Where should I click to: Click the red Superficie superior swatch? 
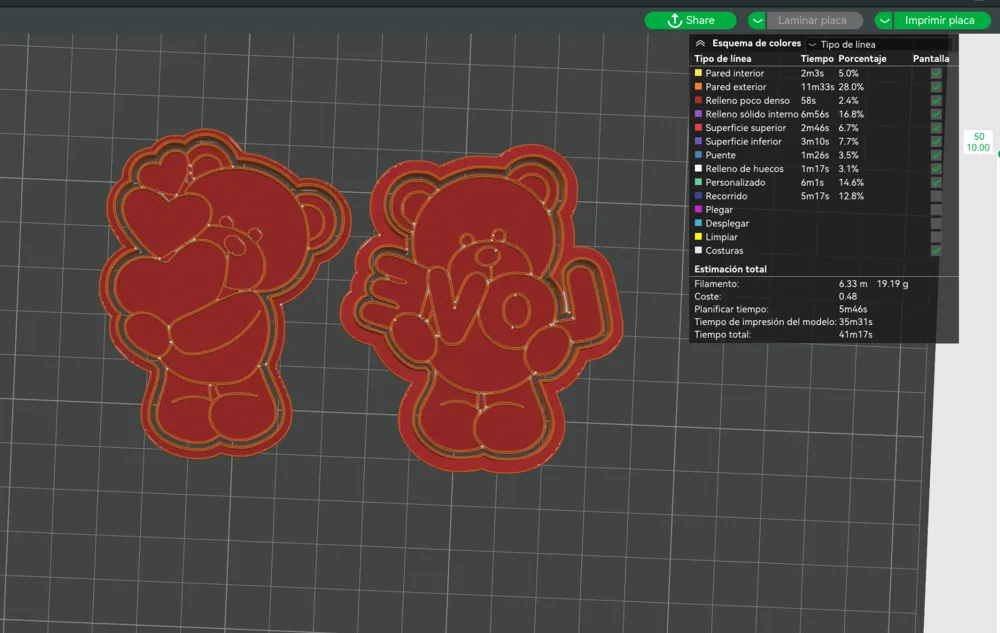[698, 127]
